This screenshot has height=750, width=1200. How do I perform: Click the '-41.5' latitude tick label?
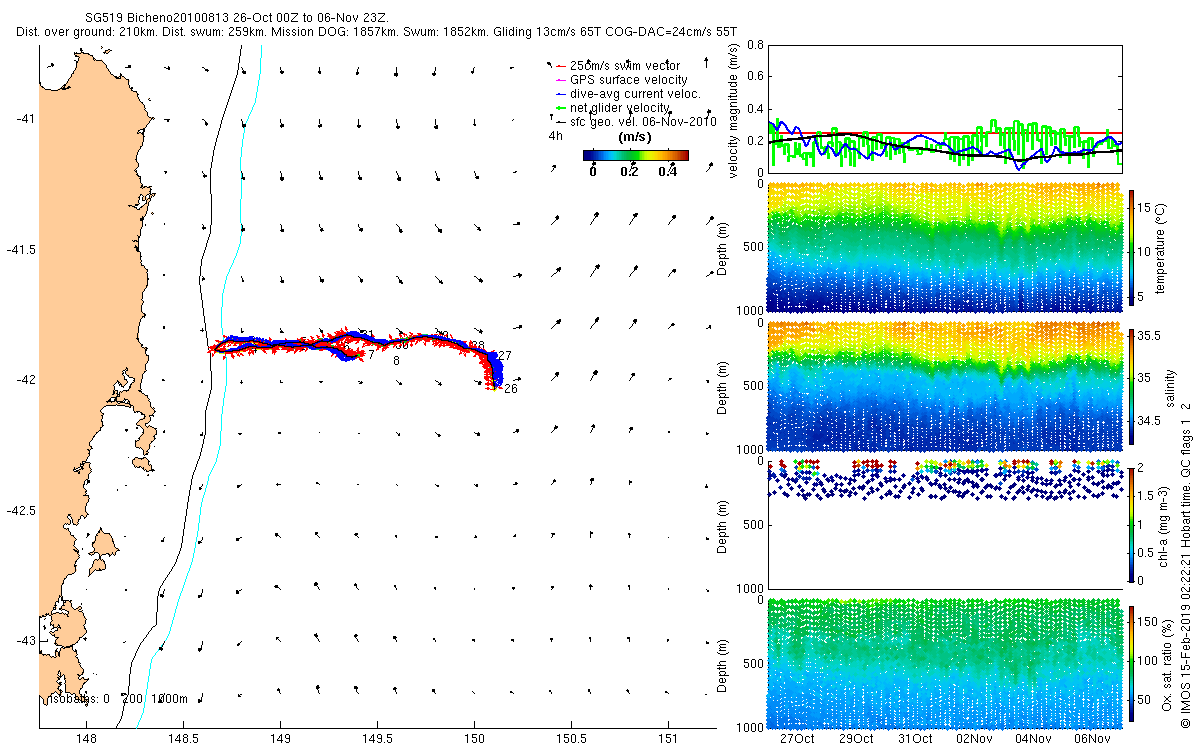click(x=22, y=249)
